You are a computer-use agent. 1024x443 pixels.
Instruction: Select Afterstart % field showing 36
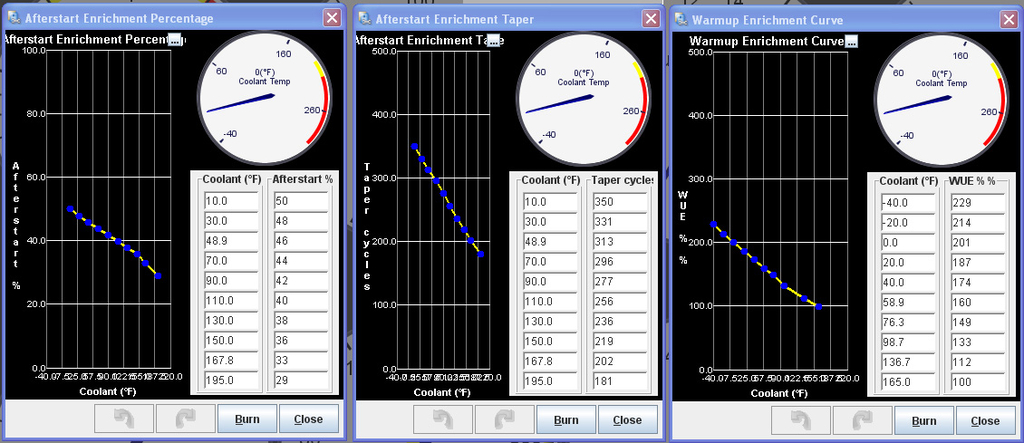coord(300,341)
